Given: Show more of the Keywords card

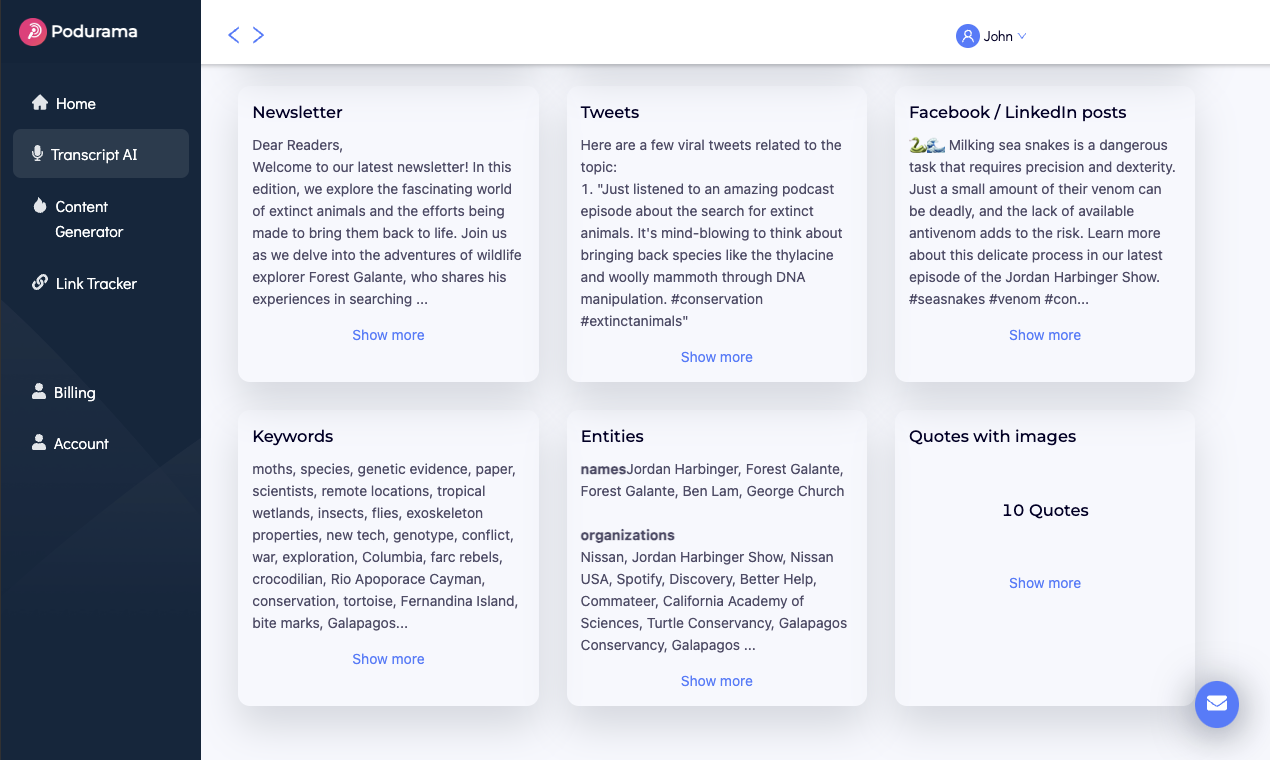Looking at the screenshot, I should (x=388, y=659).
